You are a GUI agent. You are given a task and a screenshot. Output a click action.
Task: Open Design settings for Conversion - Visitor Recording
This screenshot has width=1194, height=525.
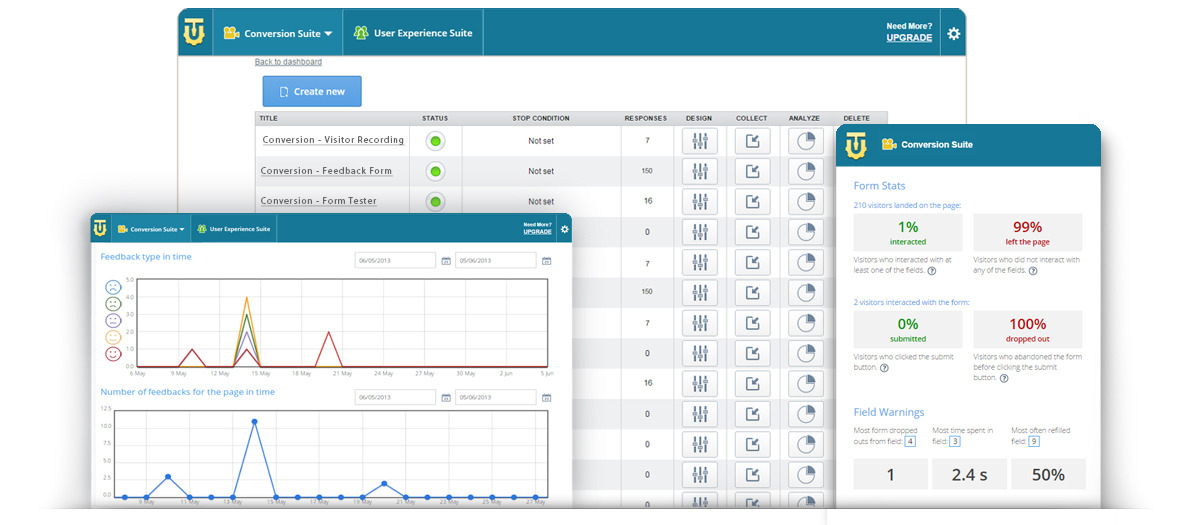coord(700,141)
